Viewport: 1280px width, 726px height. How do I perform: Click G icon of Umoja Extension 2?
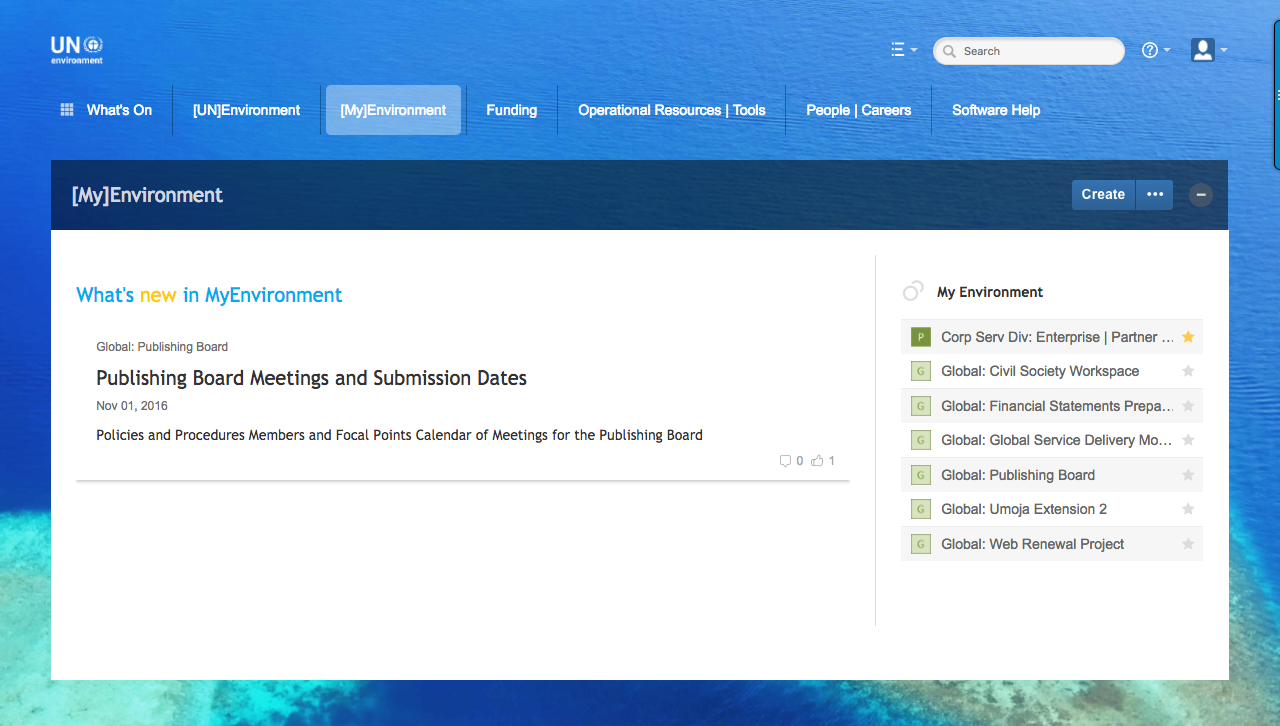click(921, 509)
